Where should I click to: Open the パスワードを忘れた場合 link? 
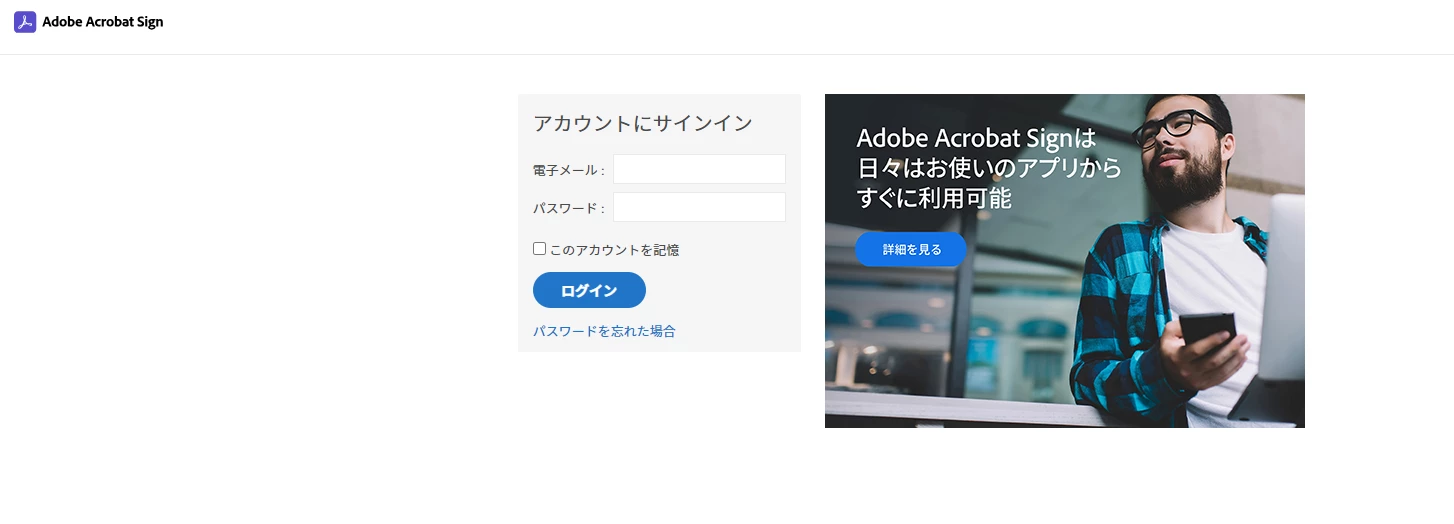[x=604, y=331]
